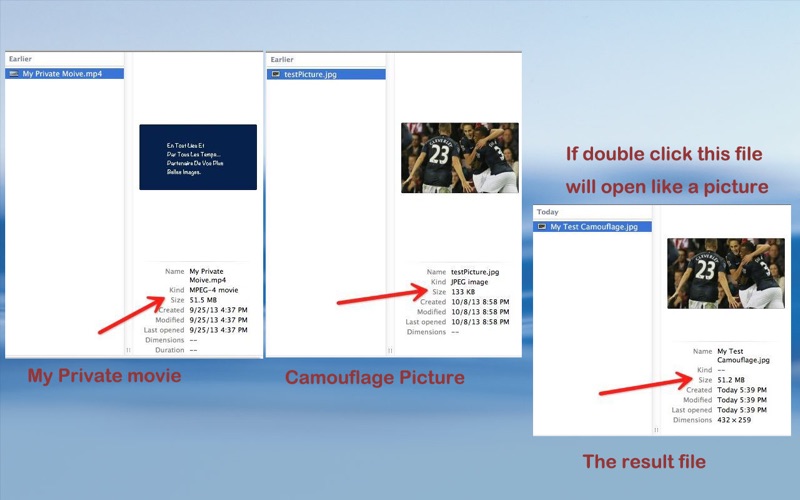Click size value '51.2 MB'
This screenshot has height=500, width=800.
tap(731, 380)
